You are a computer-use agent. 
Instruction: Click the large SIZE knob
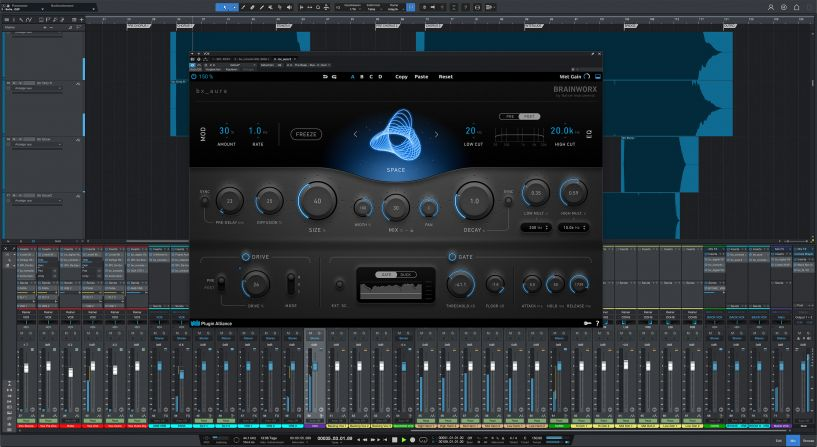pyautogui.click(x=317, y=201)
